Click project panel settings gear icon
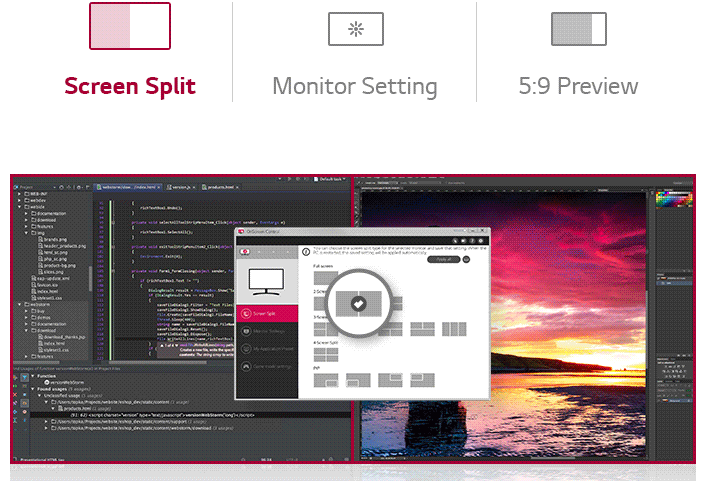Screen dimensions: 703x481 [78, 187]
